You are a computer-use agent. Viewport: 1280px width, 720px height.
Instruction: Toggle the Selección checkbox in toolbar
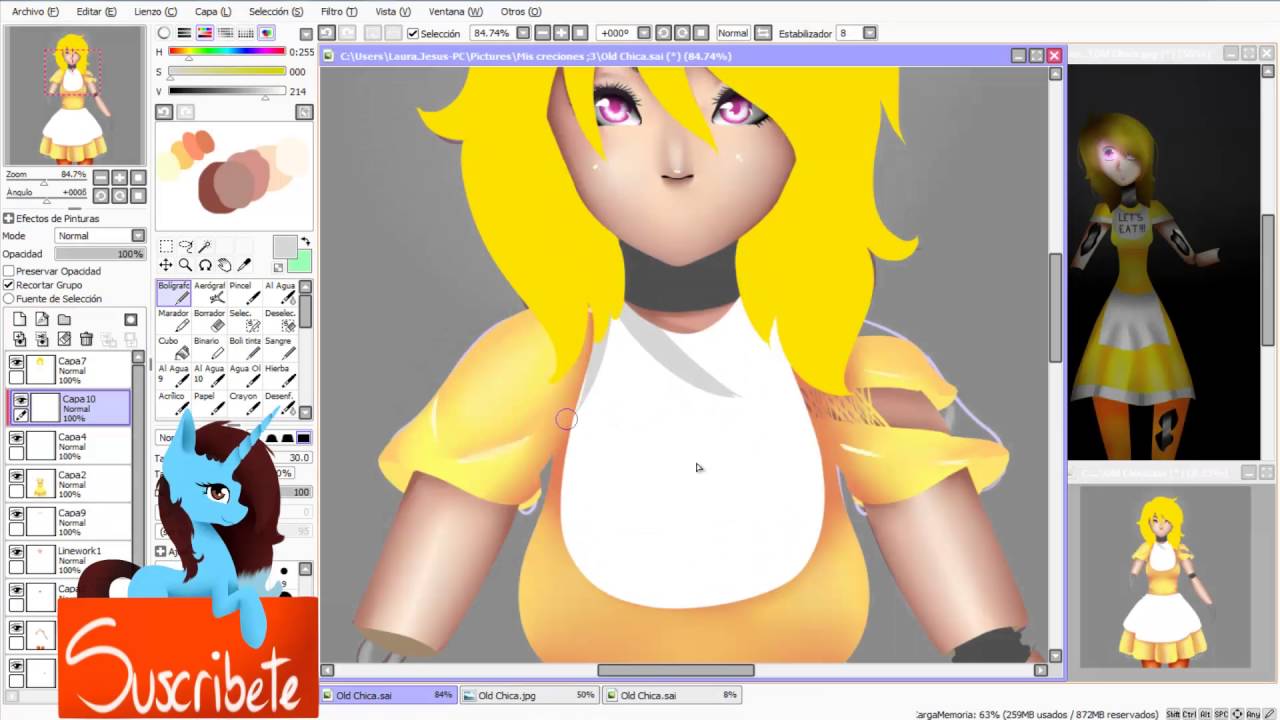[x=413, y=33]
